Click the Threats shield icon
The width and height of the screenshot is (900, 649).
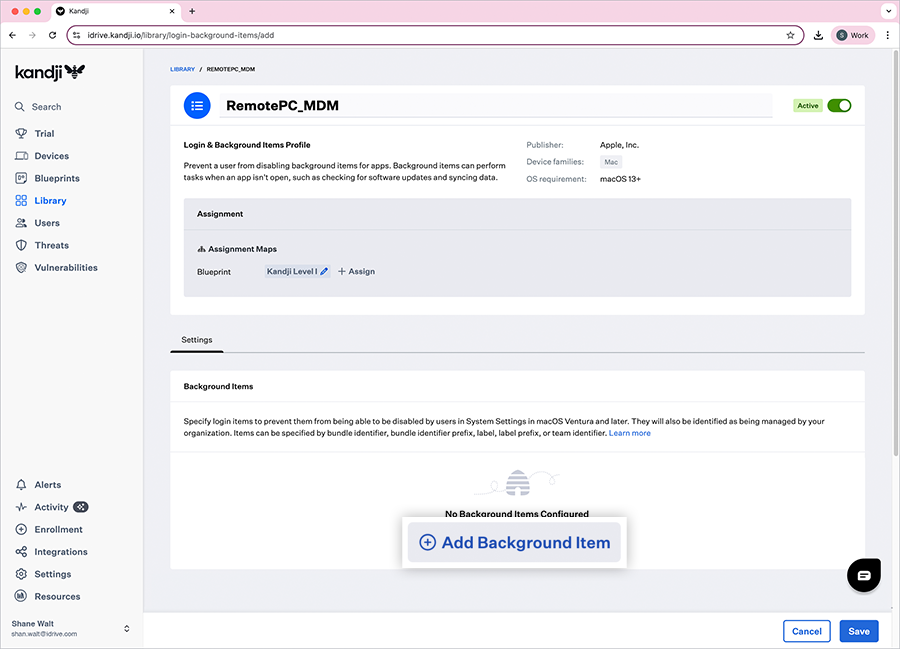coord(21,245)
